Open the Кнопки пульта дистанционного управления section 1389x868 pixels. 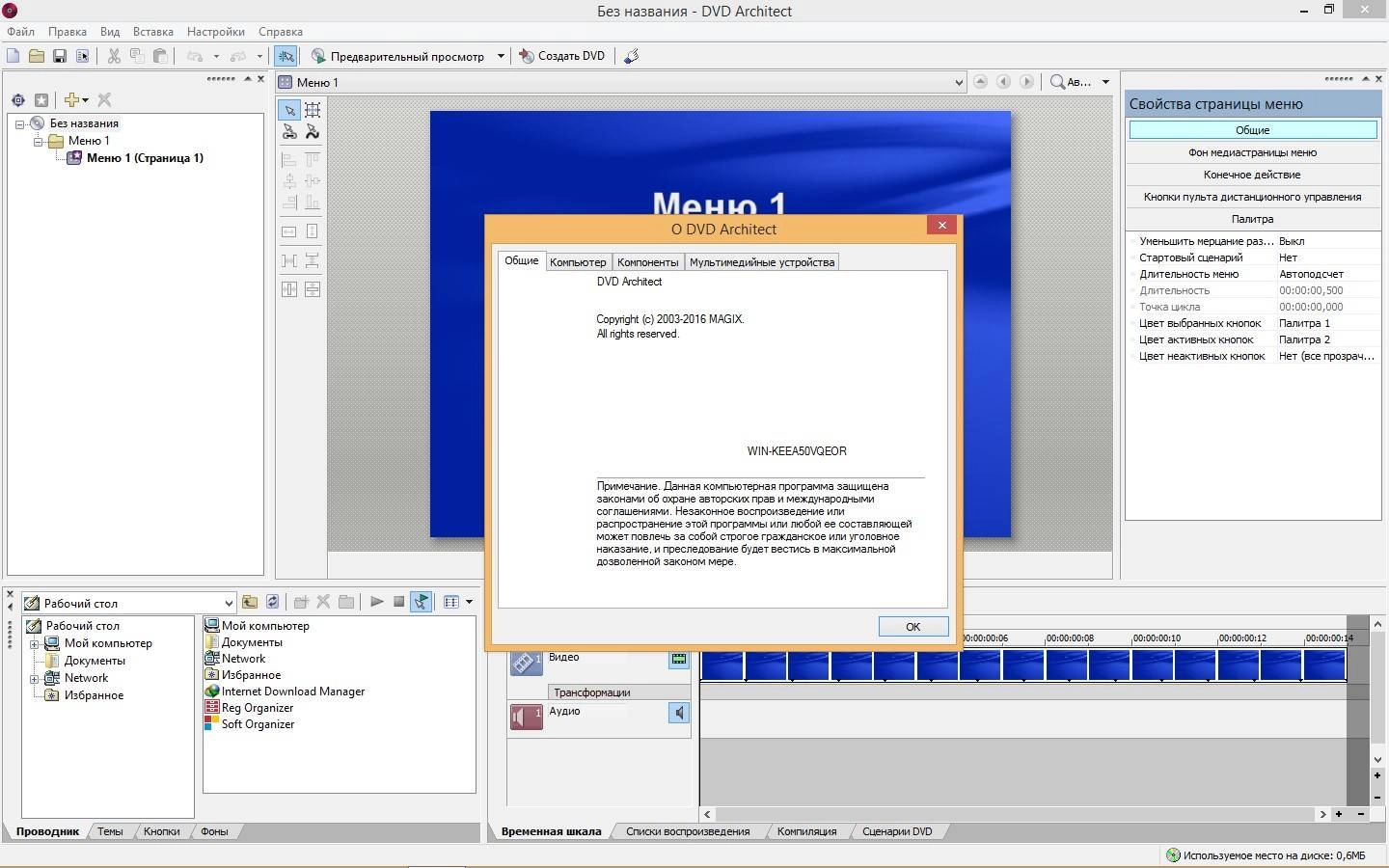1252,197
